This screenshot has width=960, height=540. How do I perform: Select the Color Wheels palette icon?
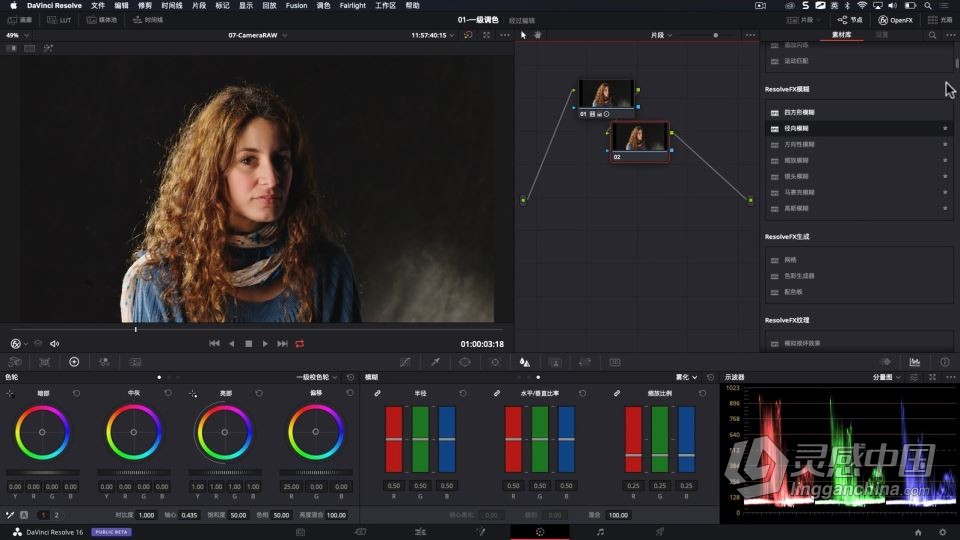[x=74, y=362]
